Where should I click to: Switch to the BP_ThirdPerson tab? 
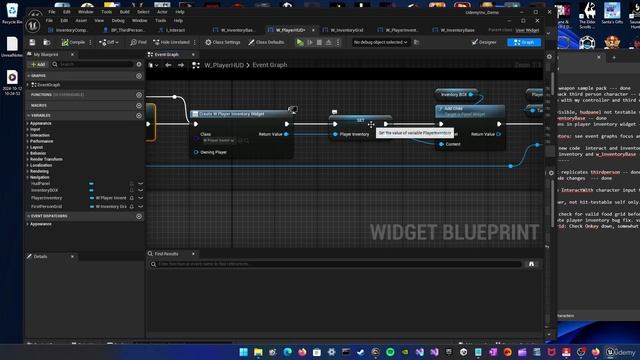point(124,30)
